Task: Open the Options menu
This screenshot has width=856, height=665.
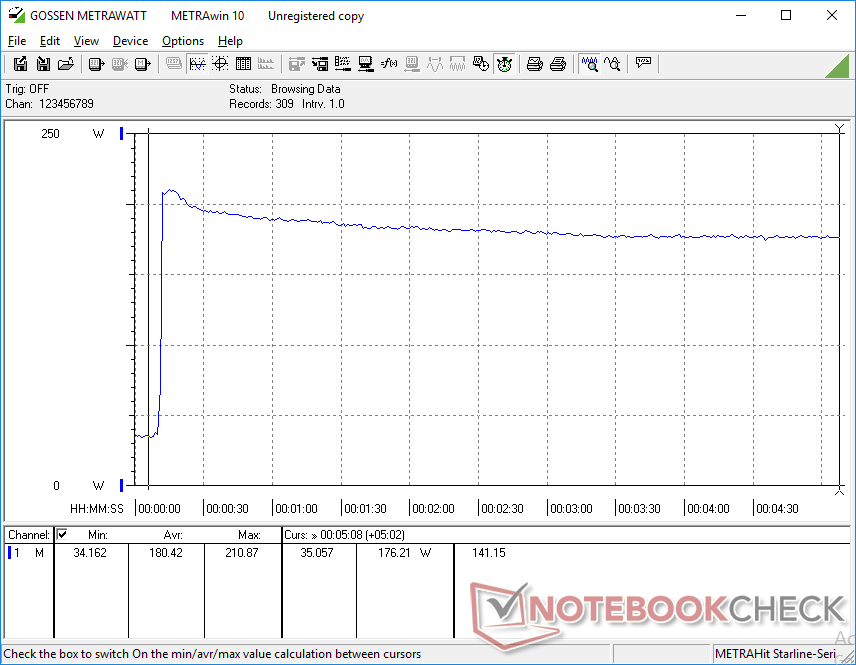Action: [183, 41]
